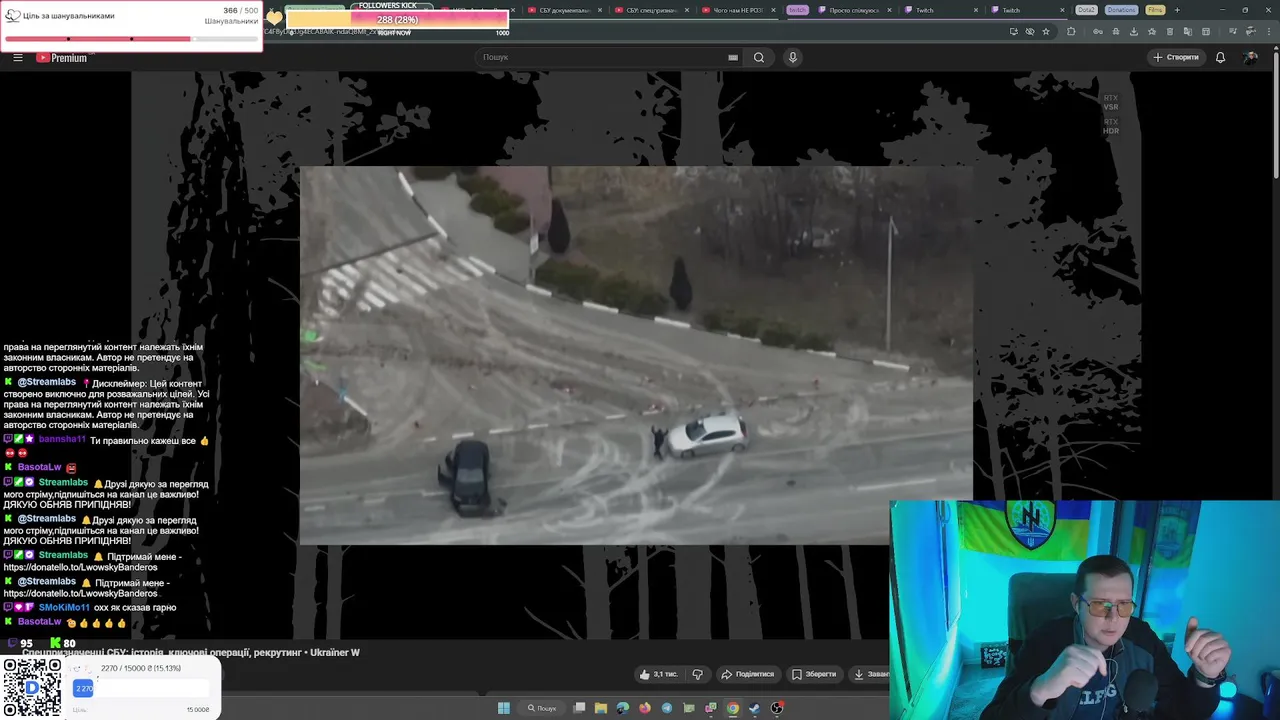Open Telegram from the taskbar
Image resolution: width=1280 pixels, height=720 pixels.
(x=667, y=708)
